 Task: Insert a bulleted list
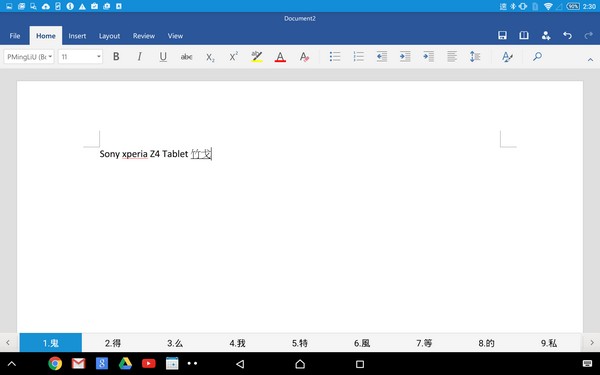click(335, 57)
